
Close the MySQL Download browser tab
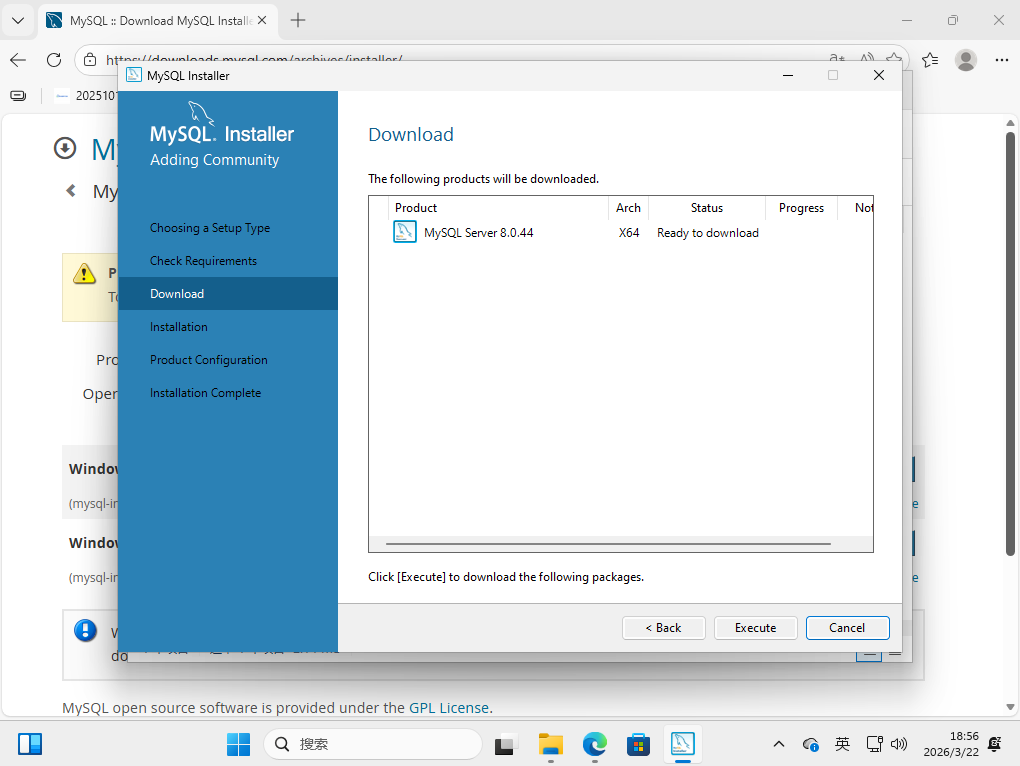(x=262, y=20)
